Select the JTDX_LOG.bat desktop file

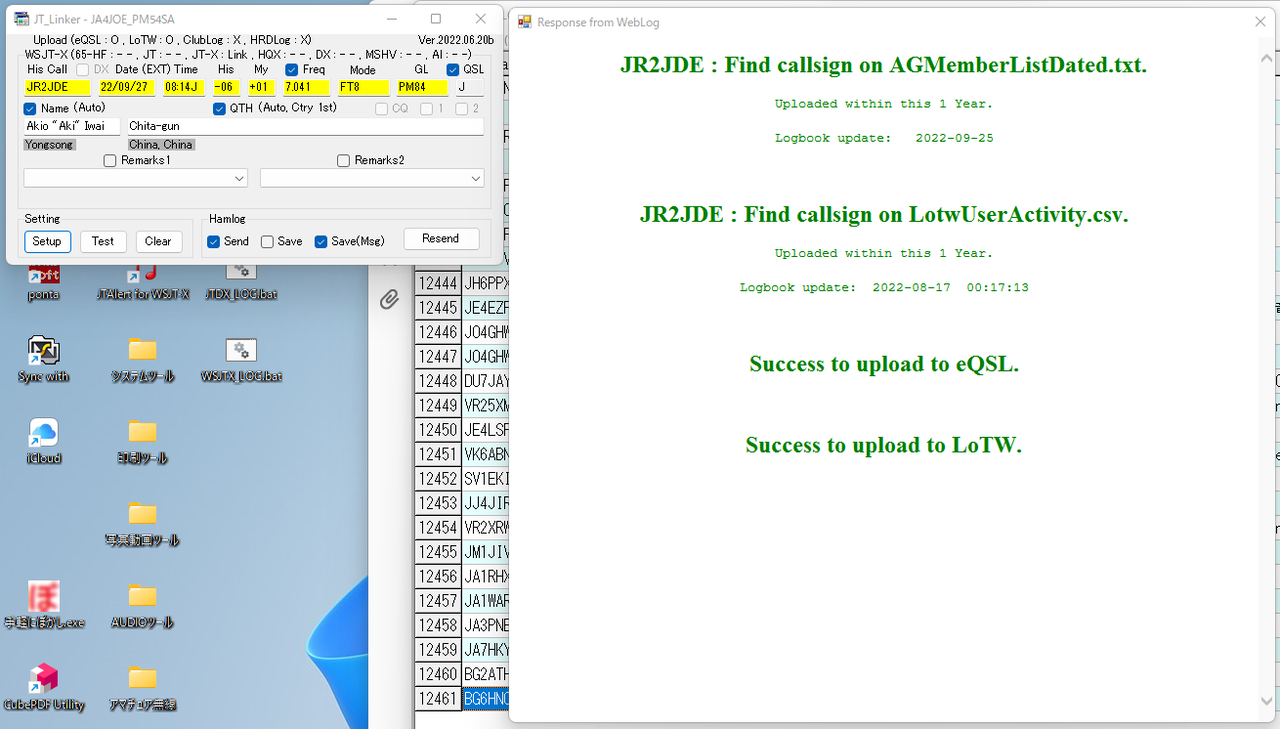(240, 280)
